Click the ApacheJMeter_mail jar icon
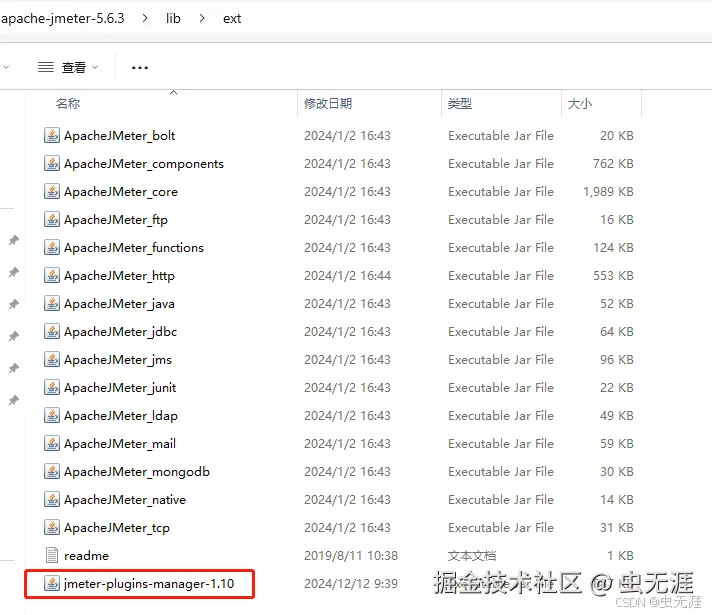The width and height of the screenshot is (712, 615). pyautogui.click(x=52, y=444)
